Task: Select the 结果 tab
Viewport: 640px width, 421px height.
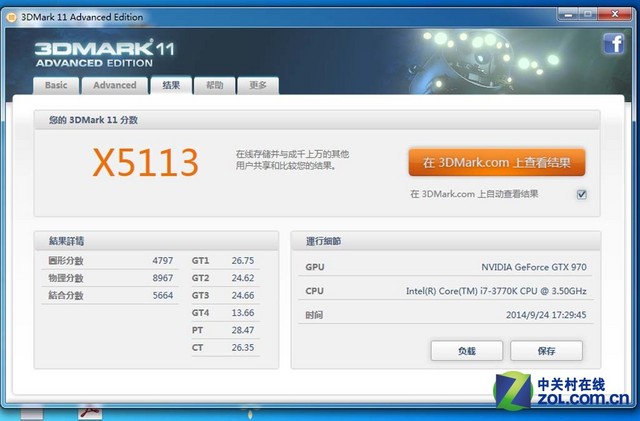Action: [x=171, y=85]
